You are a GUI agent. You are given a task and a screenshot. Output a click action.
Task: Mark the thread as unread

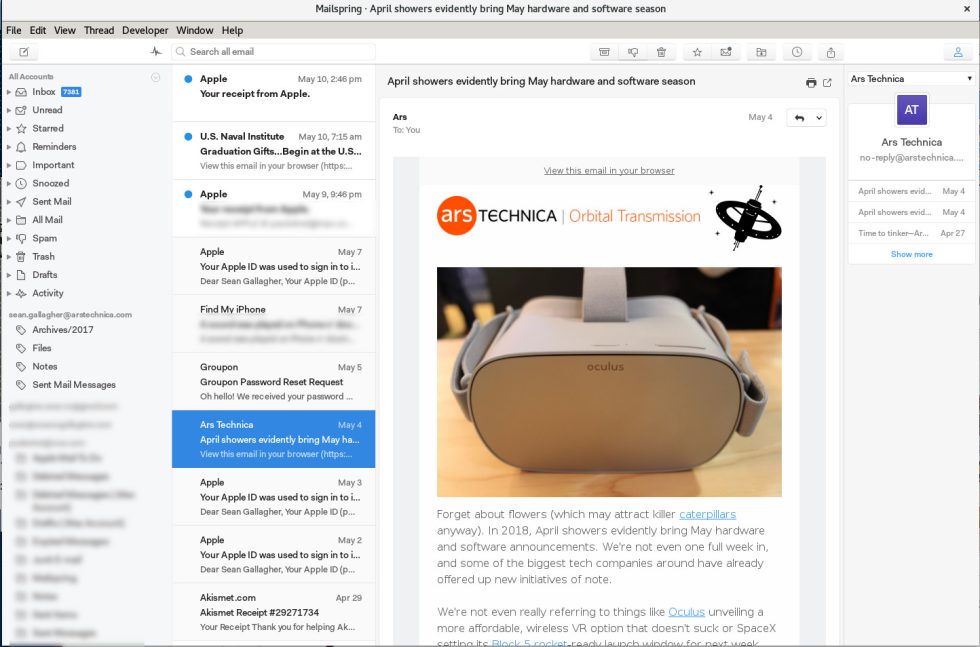726,52
